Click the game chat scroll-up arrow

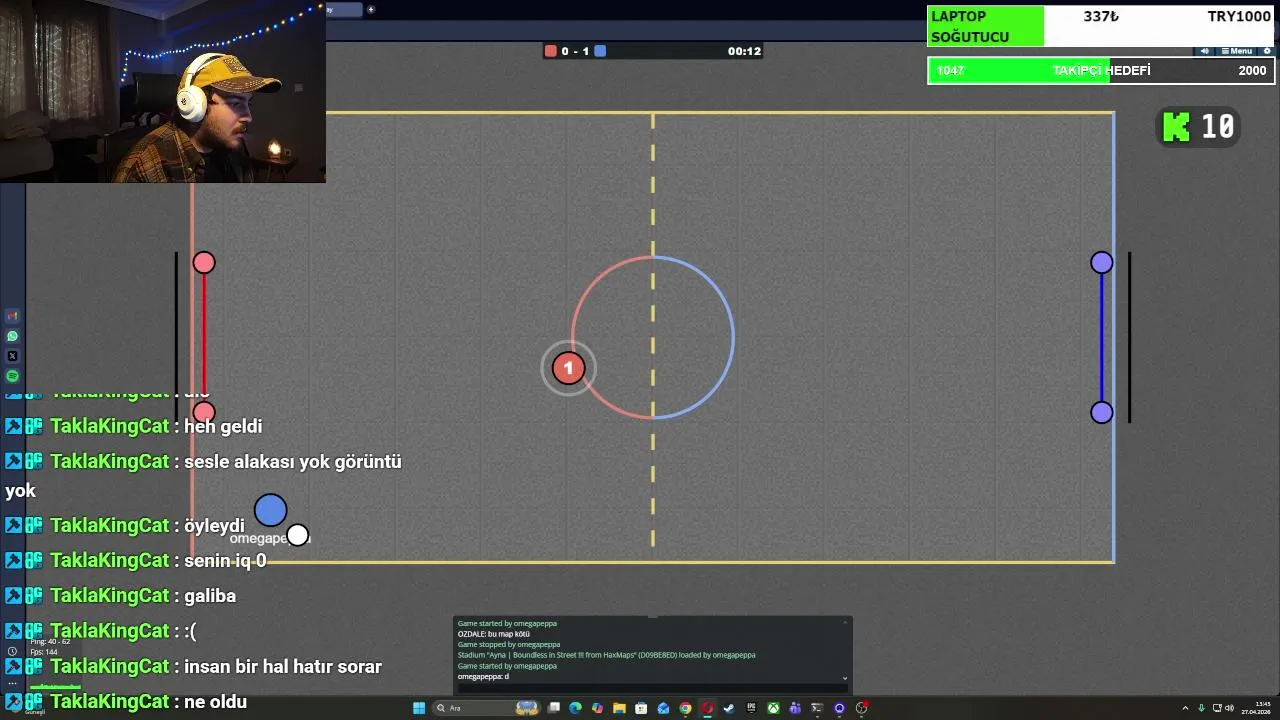[x=845, y=622]
